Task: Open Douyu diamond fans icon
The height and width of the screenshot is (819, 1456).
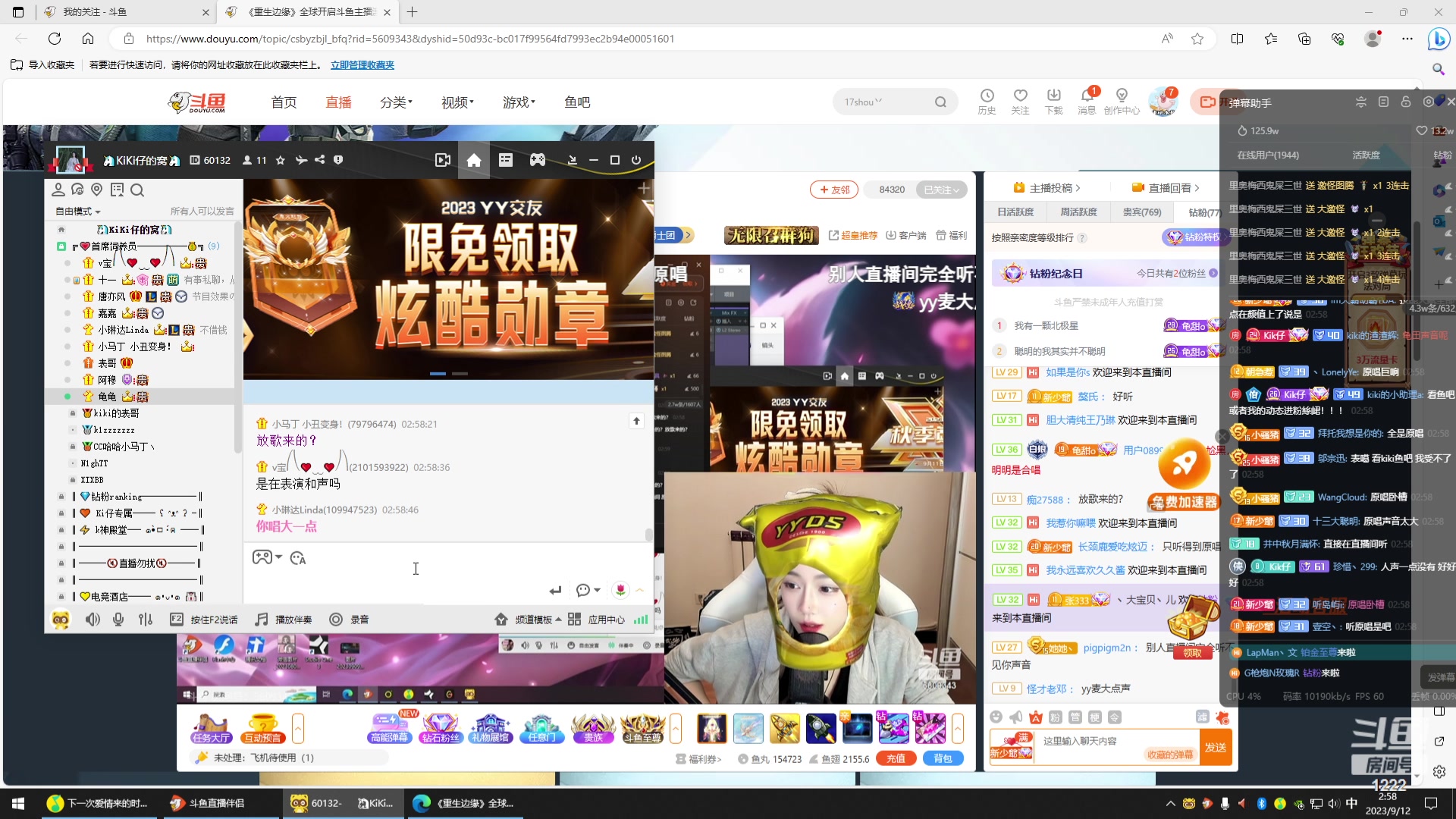Action: pyautogui.click(x=440, y=729)
